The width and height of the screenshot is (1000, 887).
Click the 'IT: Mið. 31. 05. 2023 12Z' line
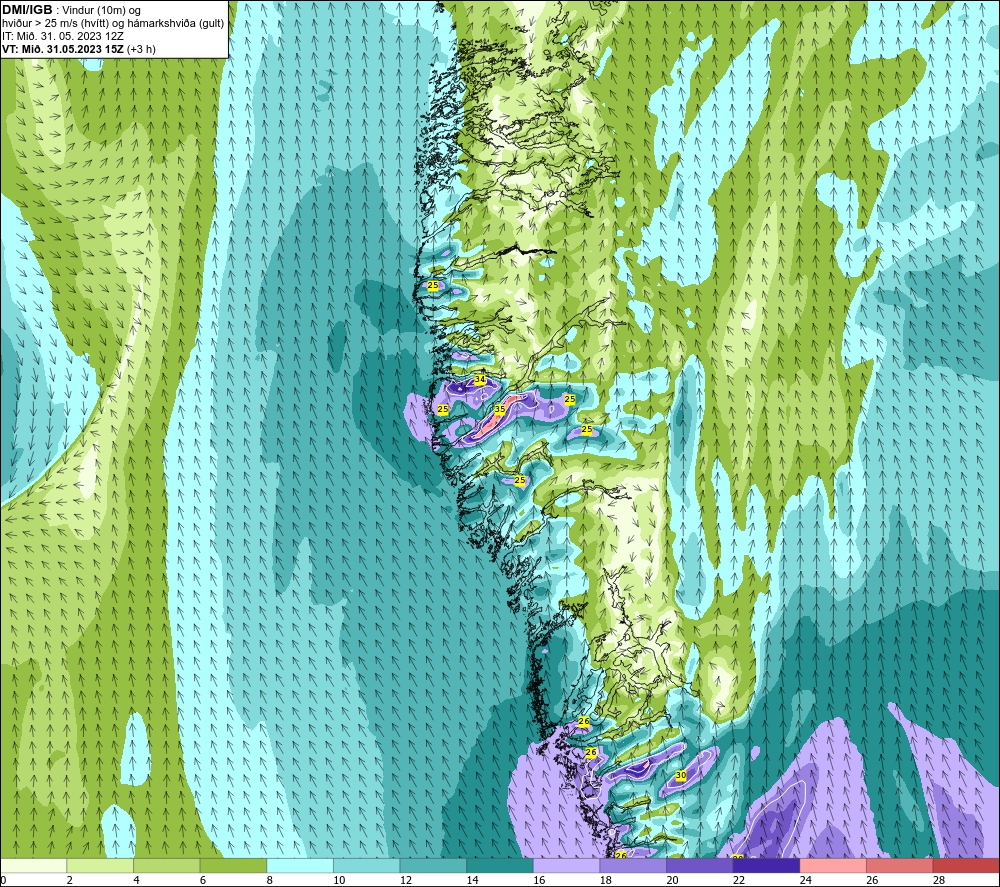pyautogui.click(x=62, y=36)
